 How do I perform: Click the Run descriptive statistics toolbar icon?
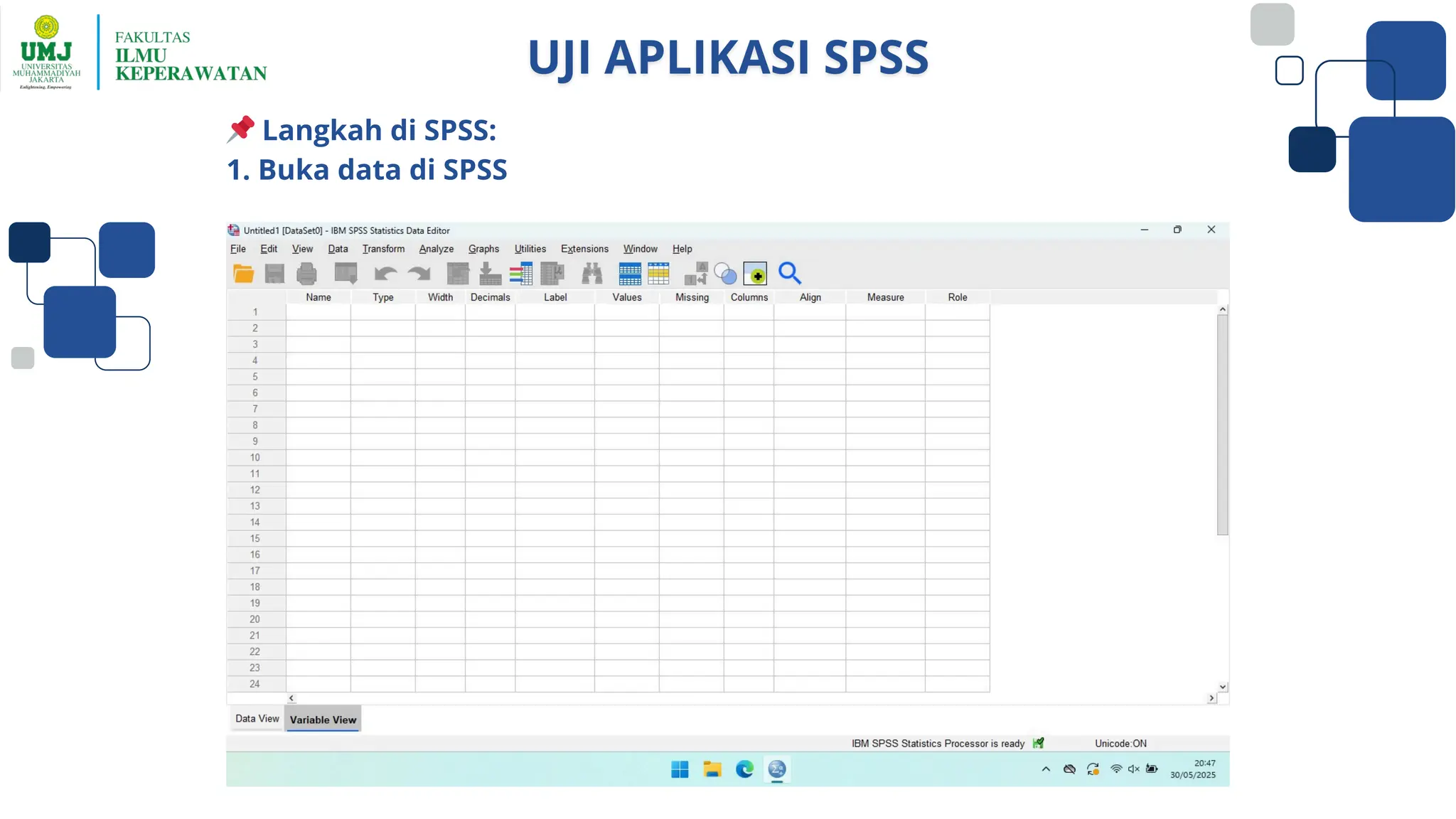[552, 274]
